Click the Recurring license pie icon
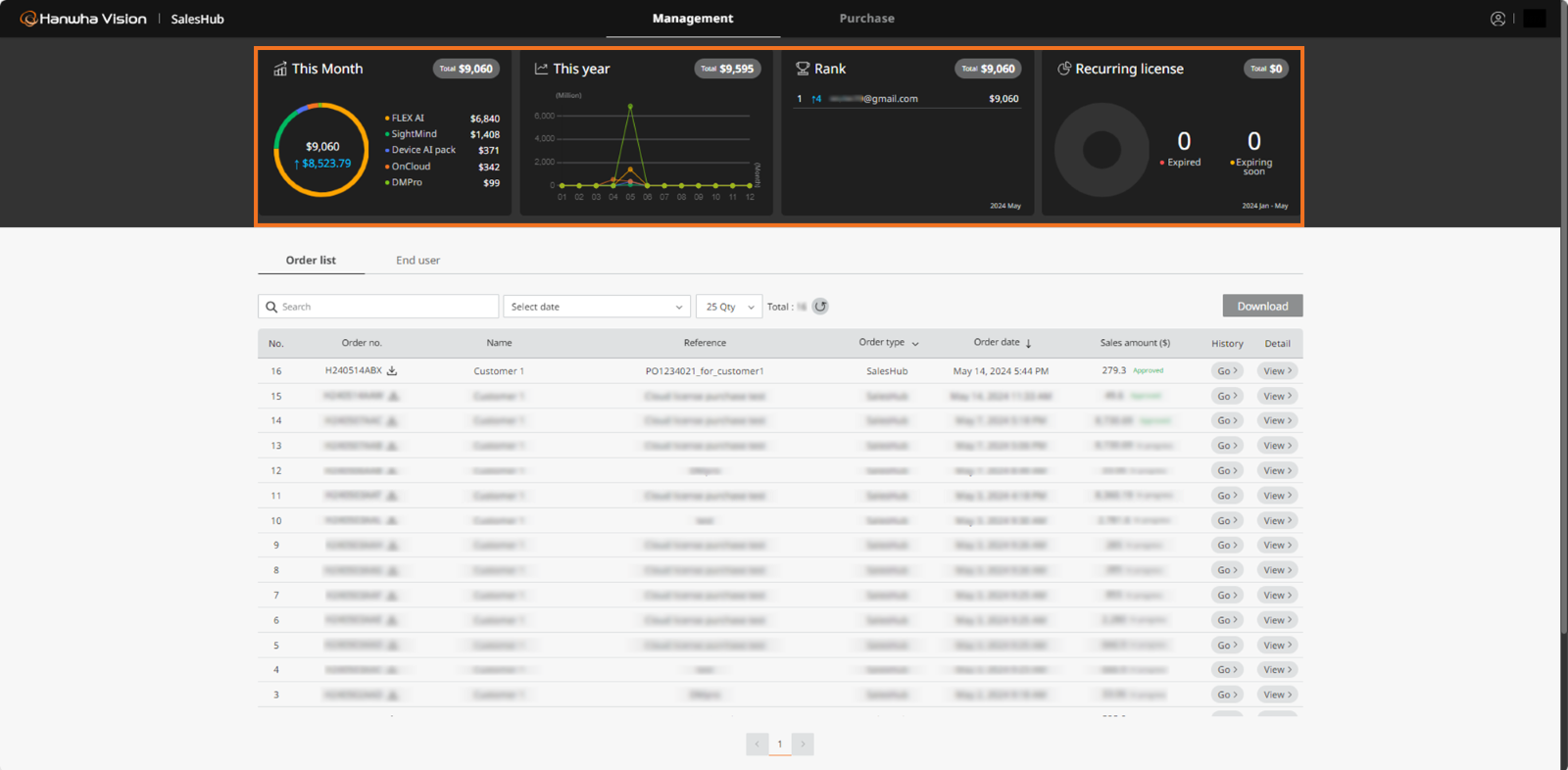 coord(1063,69)
